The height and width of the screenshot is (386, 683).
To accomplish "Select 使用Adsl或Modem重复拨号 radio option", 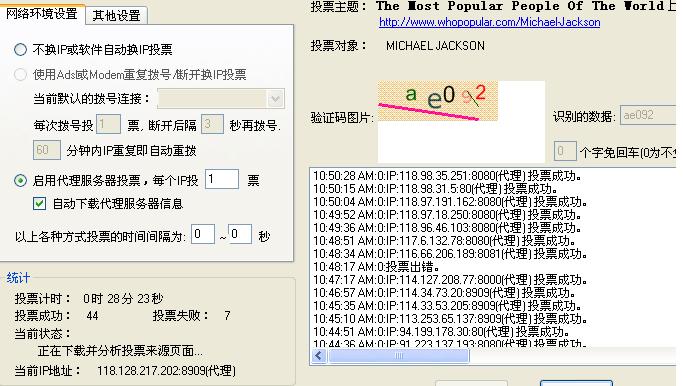I will (20, 74).
